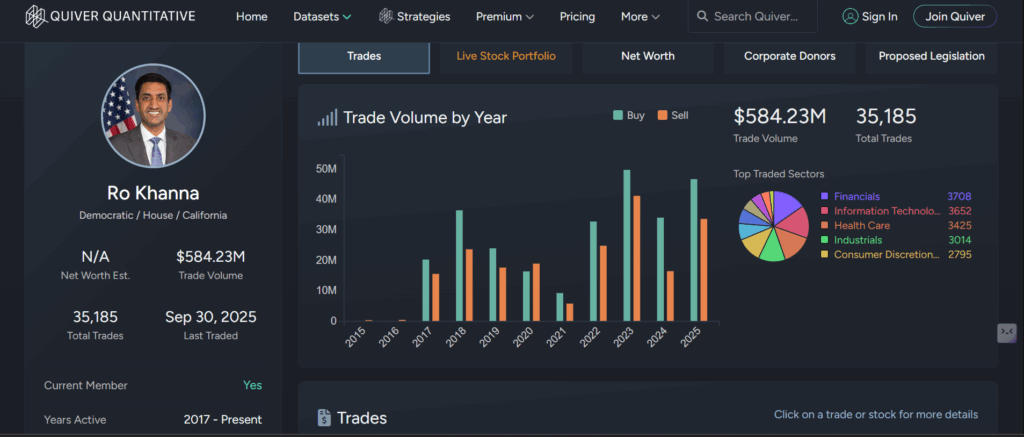1024x437 pixels.
Task: Click the side feedback widget icon
Action: pos(1007,332)
